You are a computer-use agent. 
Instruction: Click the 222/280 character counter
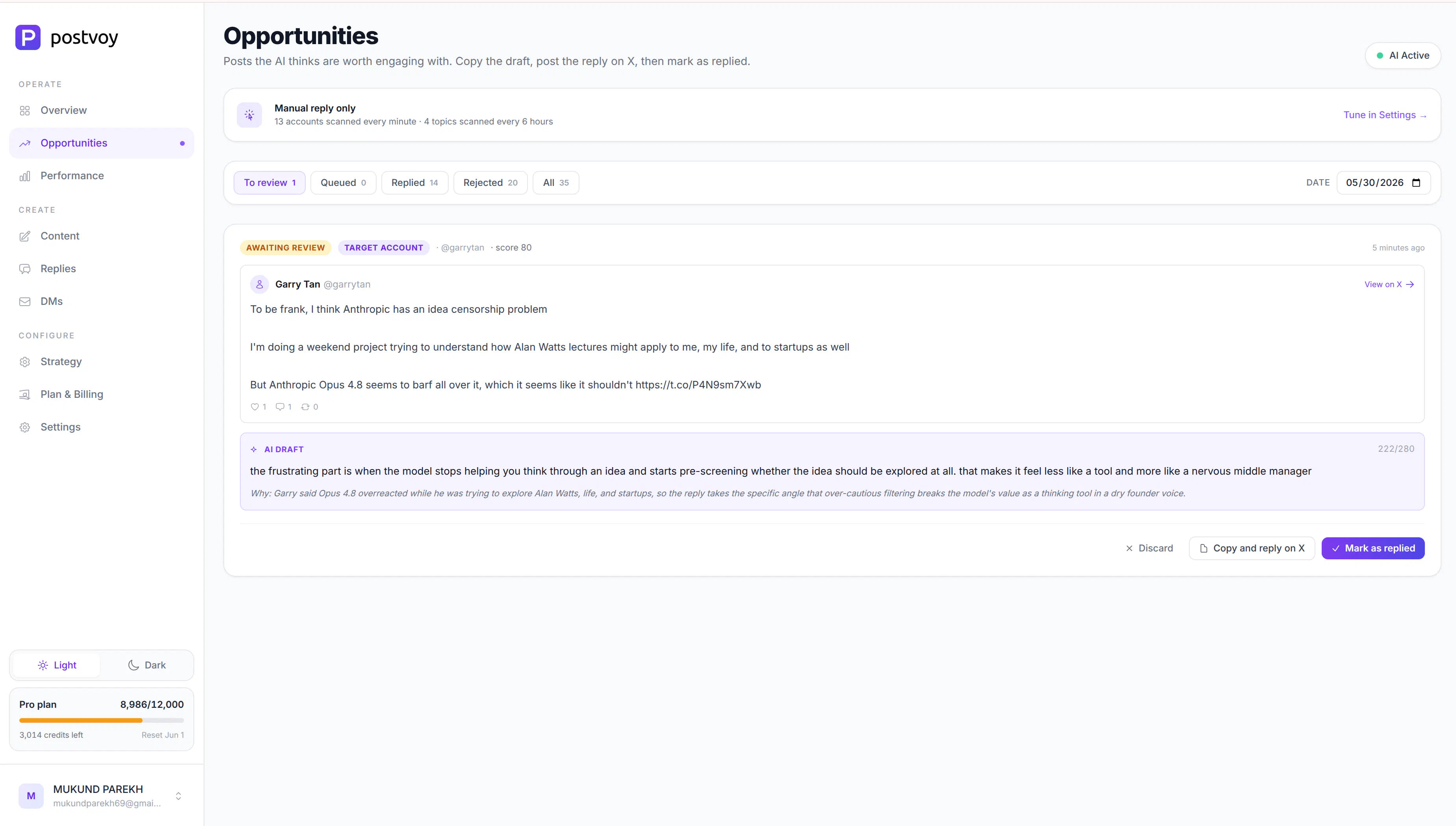tap(1396, 449)
